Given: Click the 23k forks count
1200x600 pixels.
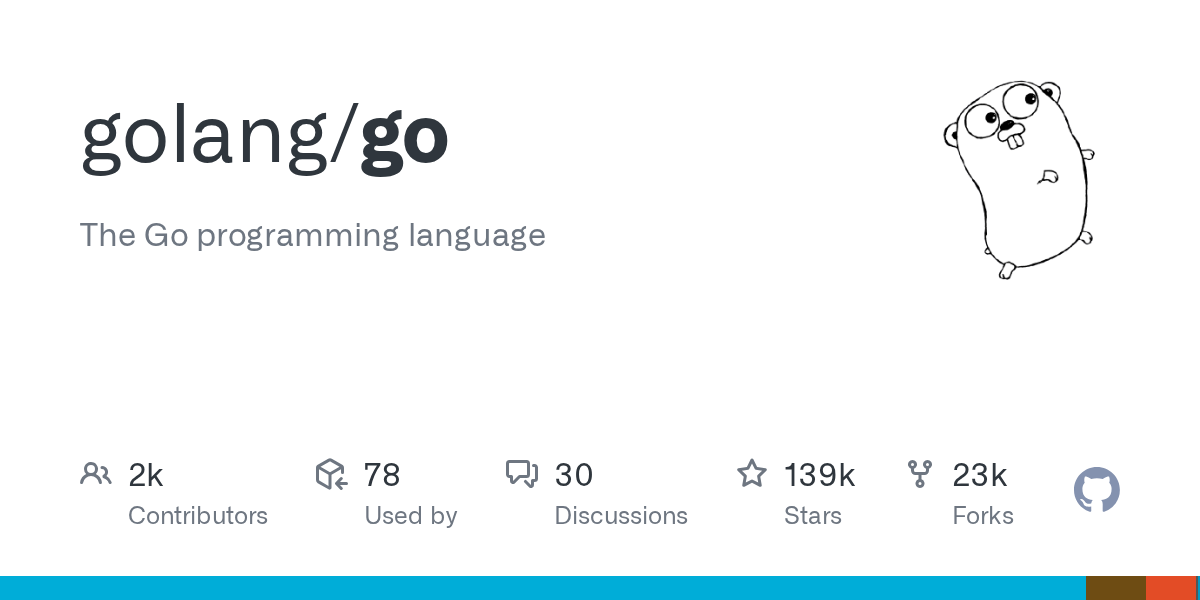Looking at the screenshot, I should click(980, 475).
